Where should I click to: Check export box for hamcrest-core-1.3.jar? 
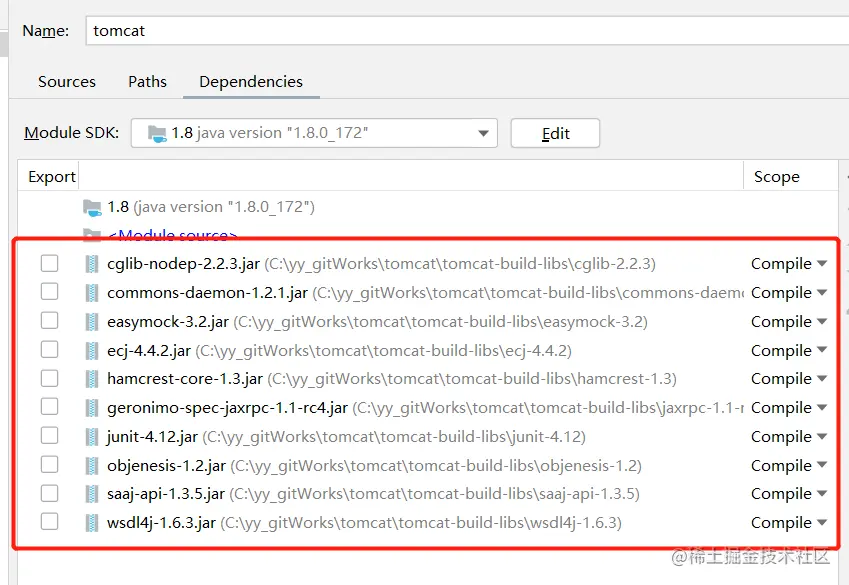pos(49,378)
